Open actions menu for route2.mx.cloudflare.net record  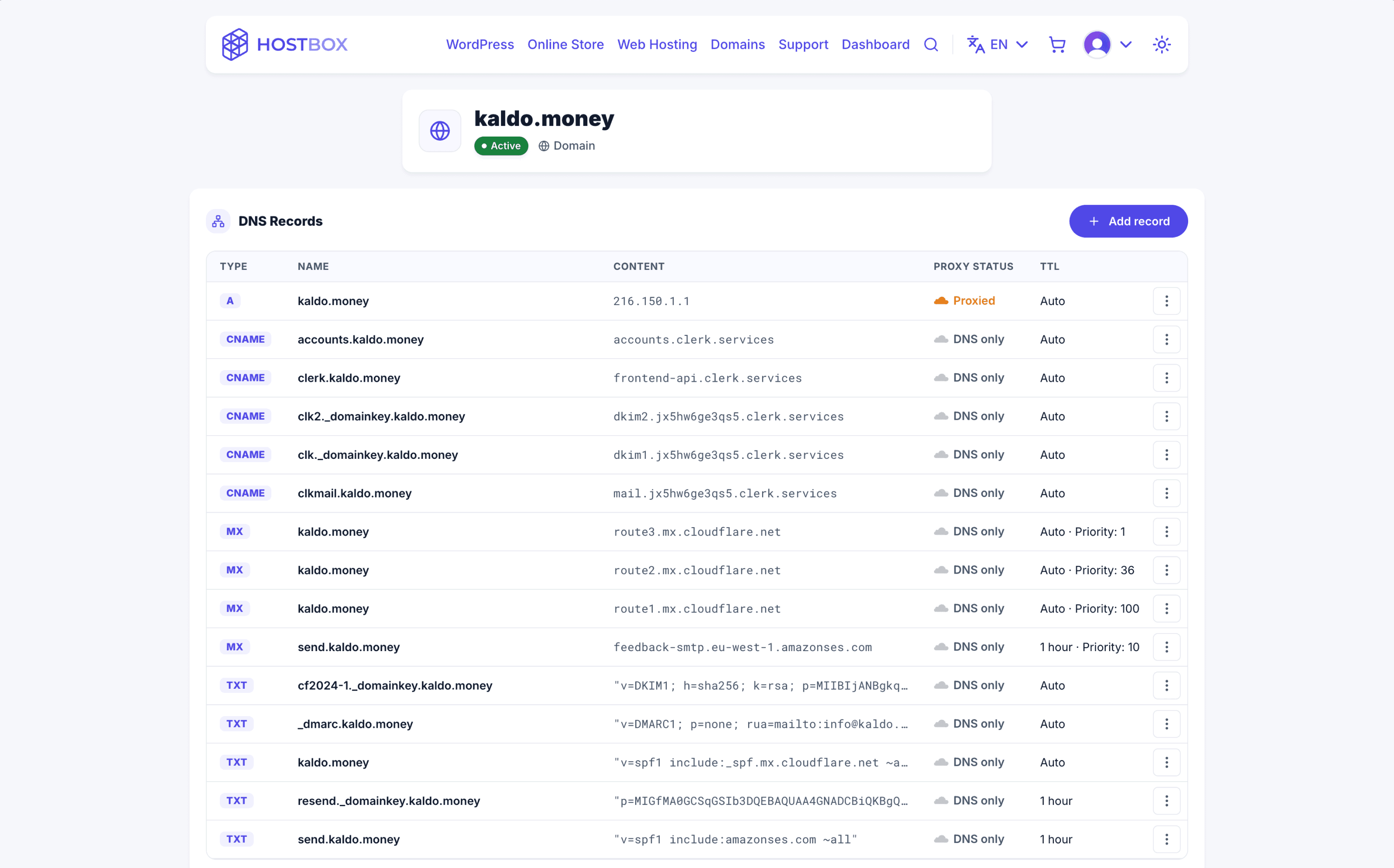pos(1167,570)
